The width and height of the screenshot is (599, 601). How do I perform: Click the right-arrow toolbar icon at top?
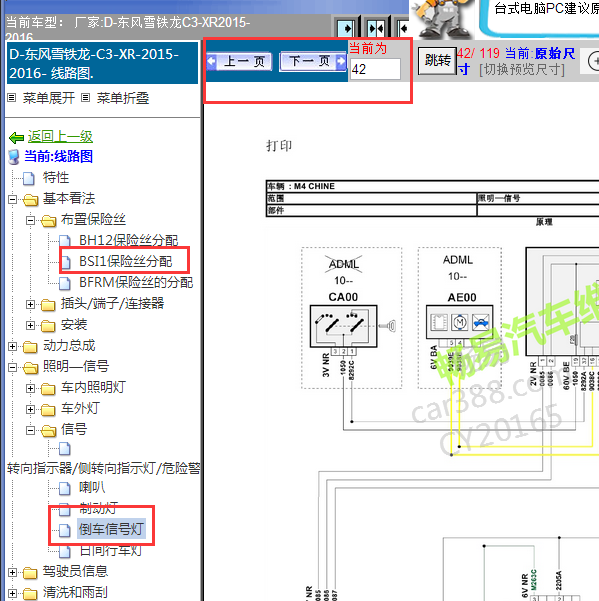click(x=346, y=28)
